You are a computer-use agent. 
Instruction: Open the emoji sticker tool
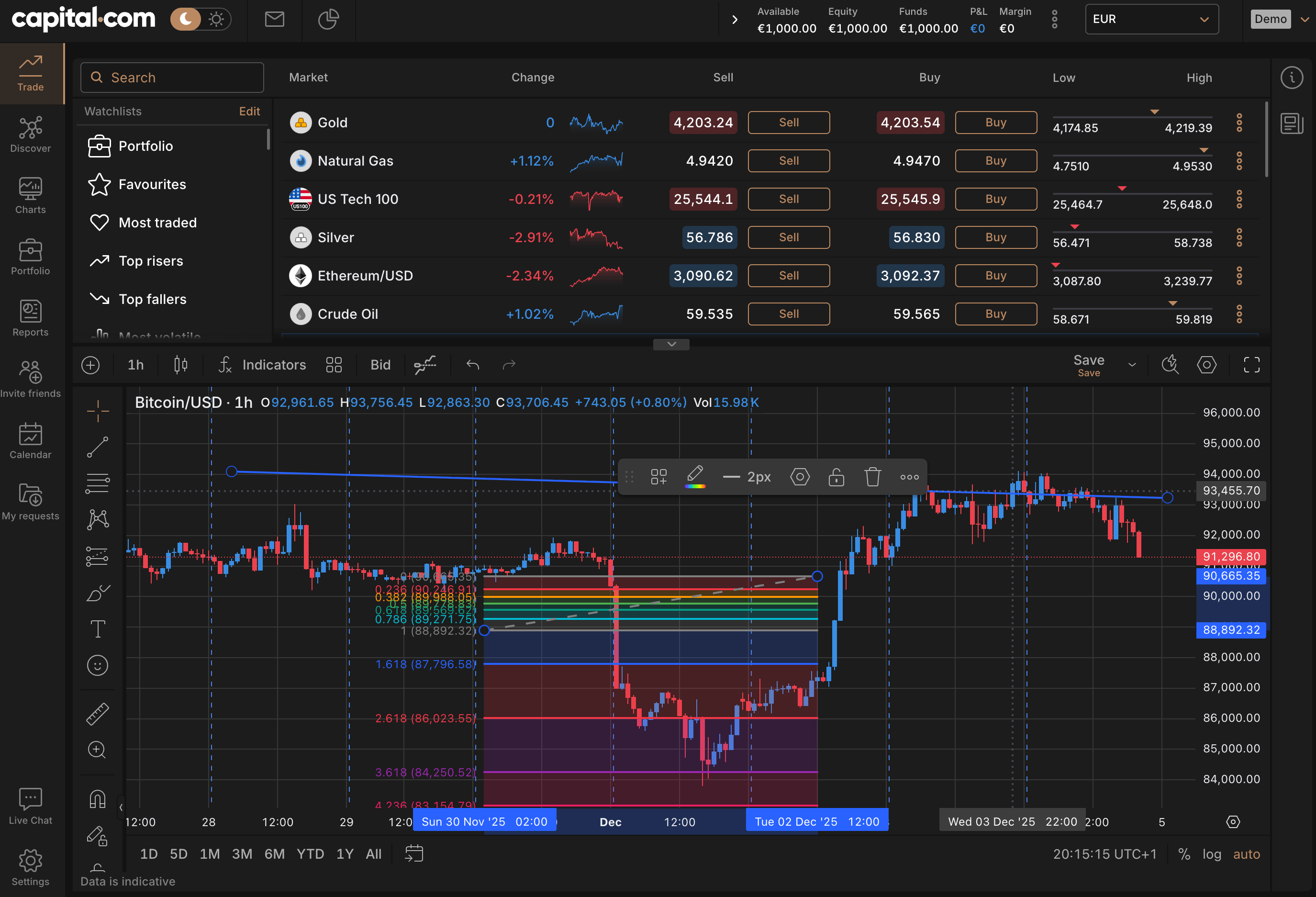tap(98, 665)
